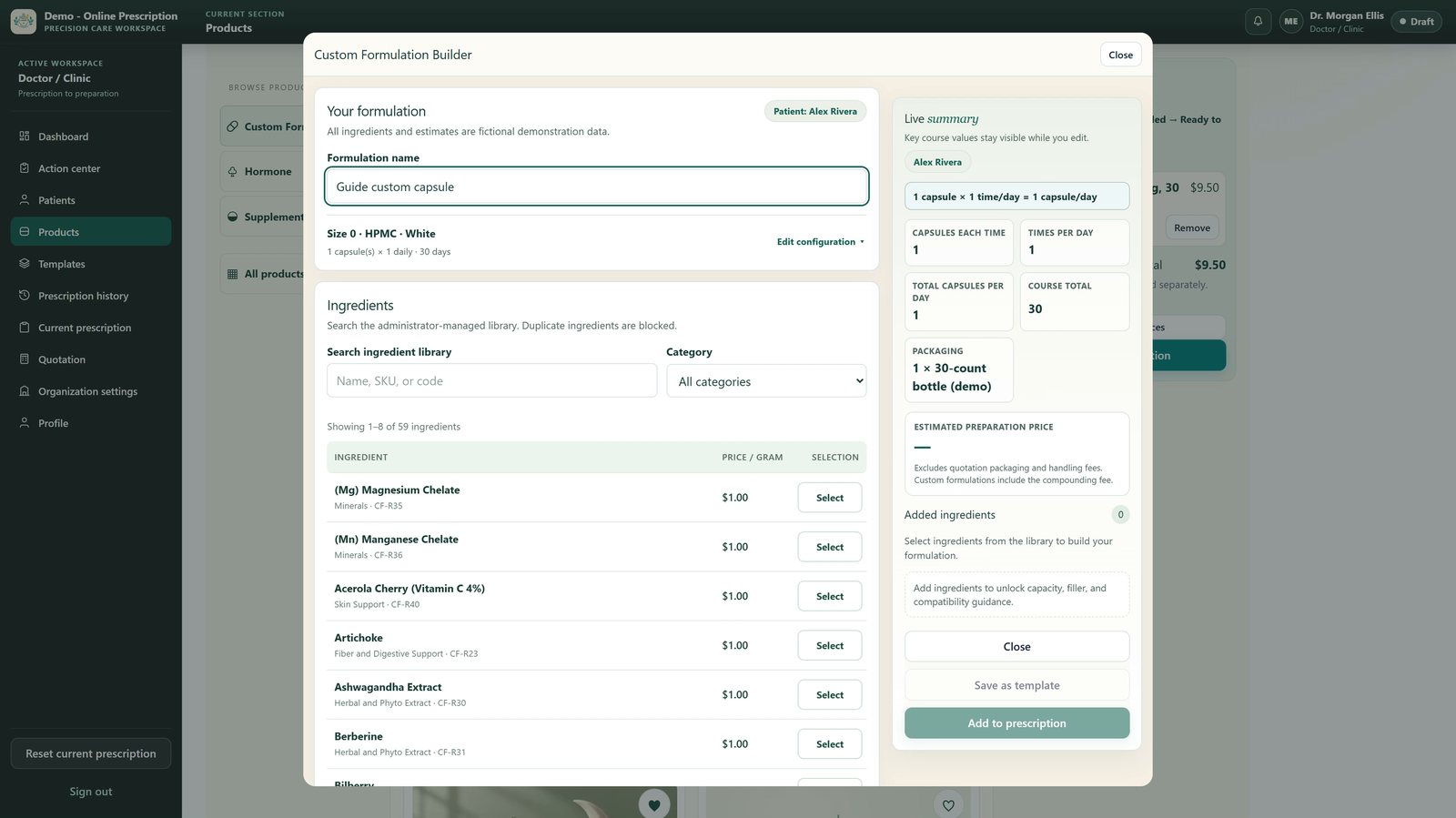Click the heart favorite icon on product card
Image resolution: width=1456 pixels, height=818 pixels.
tap(654, 804)
